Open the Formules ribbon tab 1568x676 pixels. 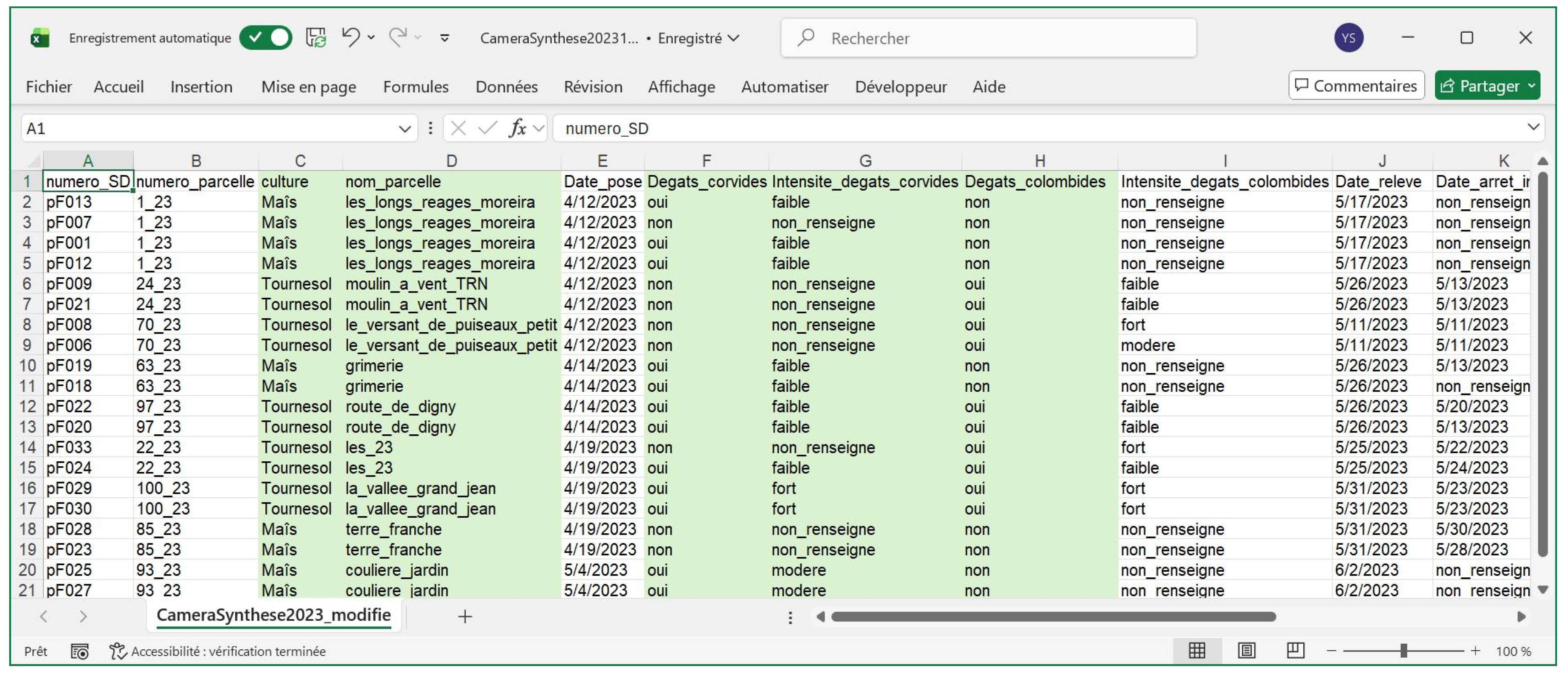[x=416, y=87]
